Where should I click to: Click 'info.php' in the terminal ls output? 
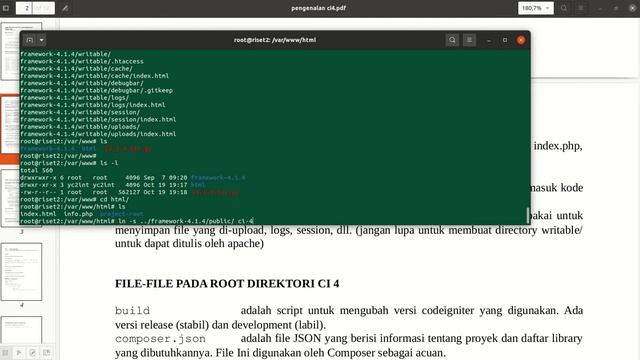pos(78,214)
